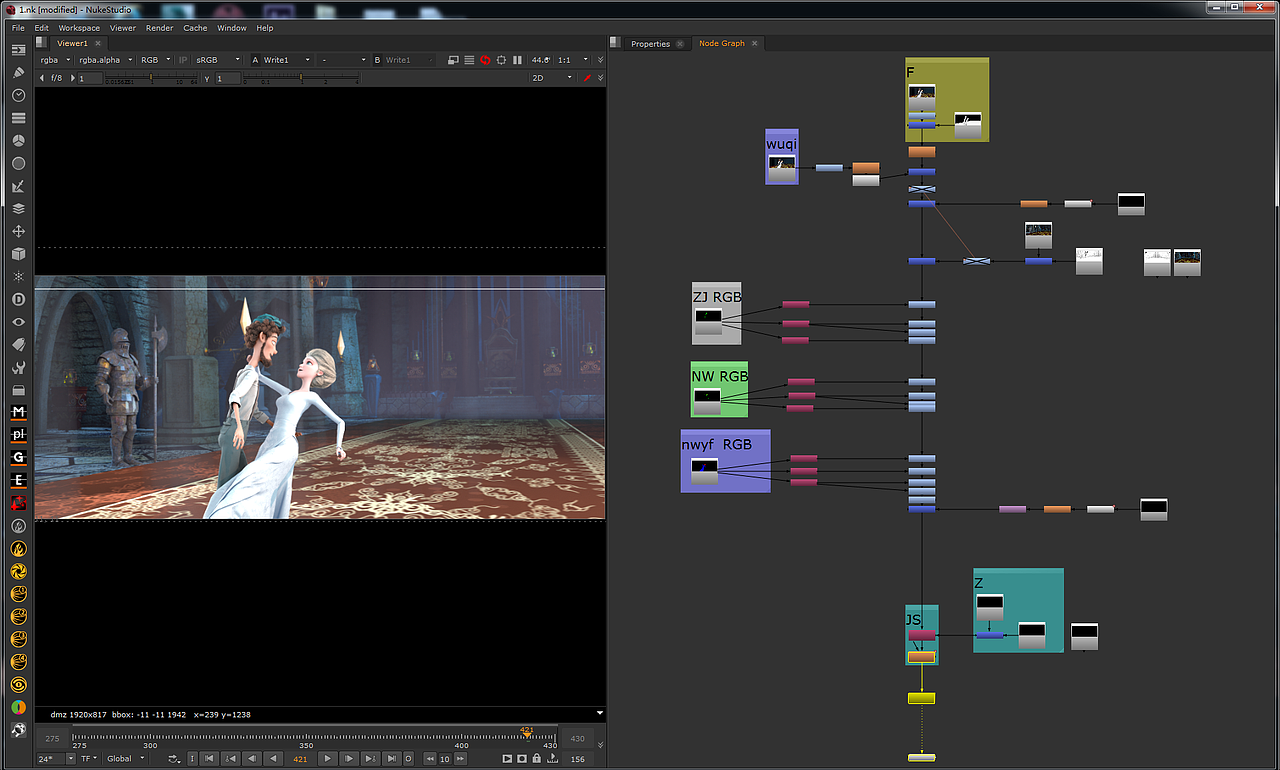1280x770 pixels.
Task: Open the File menu
Action: pos(18,28)
